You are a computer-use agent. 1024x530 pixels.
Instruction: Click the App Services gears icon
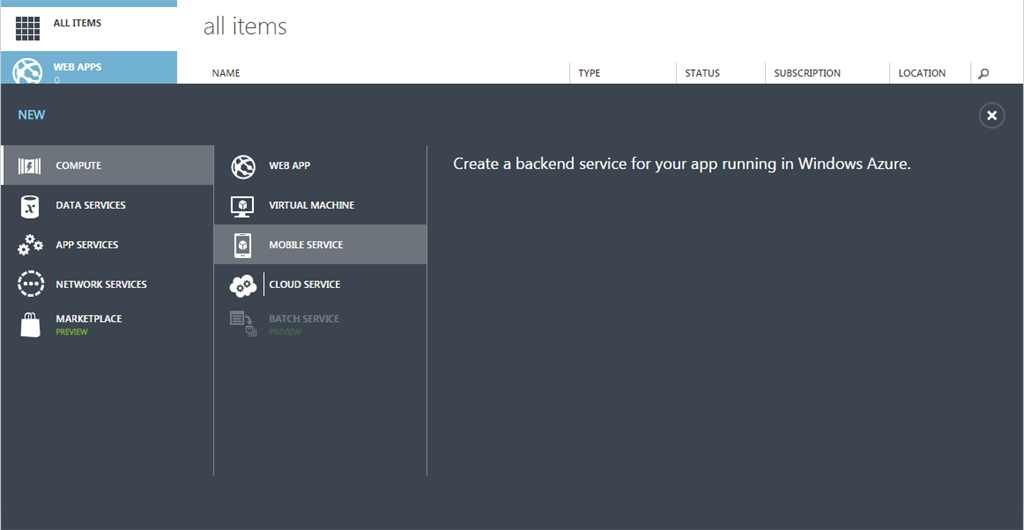coord(30,245)
